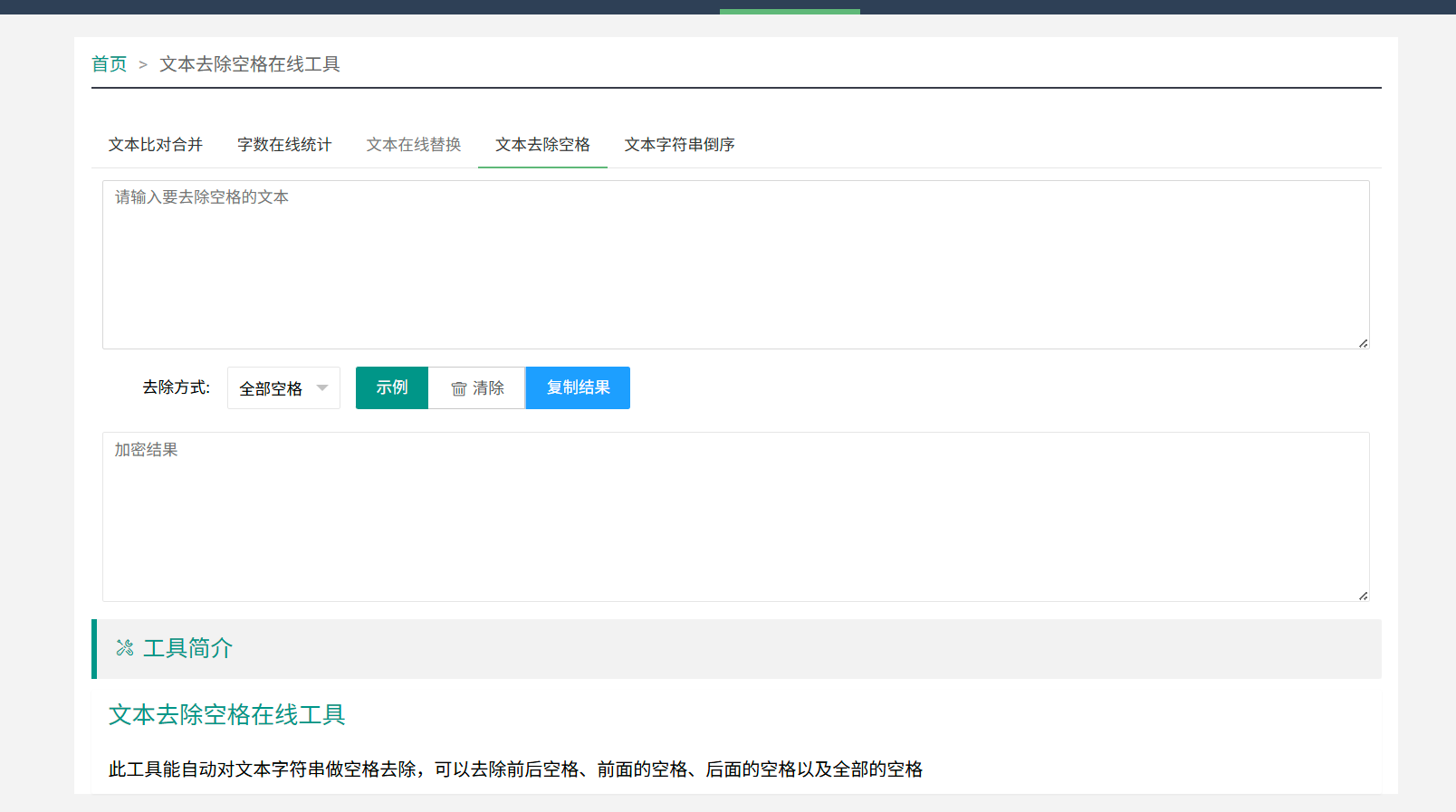Image resolution: width=1456 pixels, height=812 pixels.
Task: Switch to the 文本比对合并 tab
Action: (x=156, y=145)
